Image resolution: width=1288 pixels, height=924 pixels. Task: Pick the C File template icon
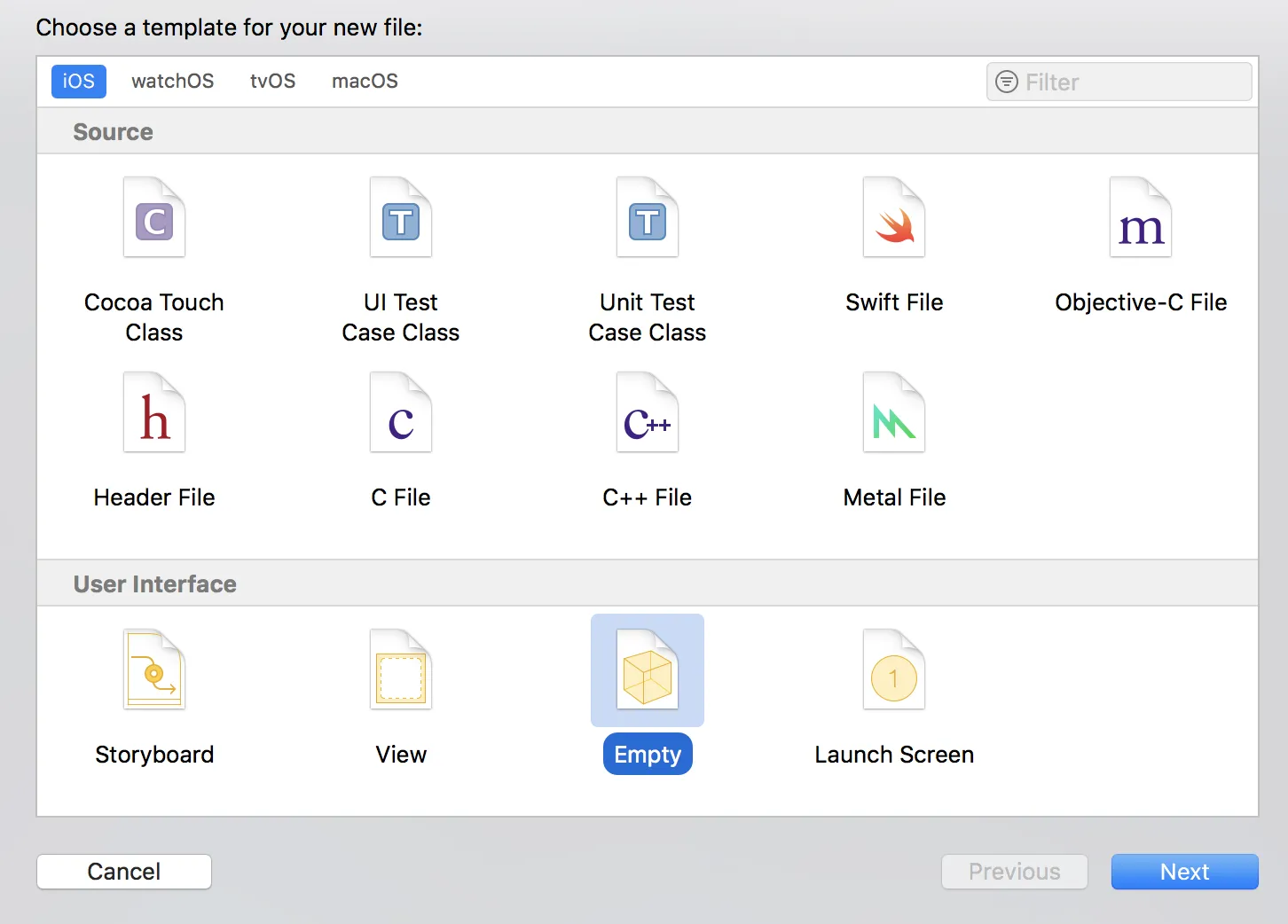click(x=401, y=412)
